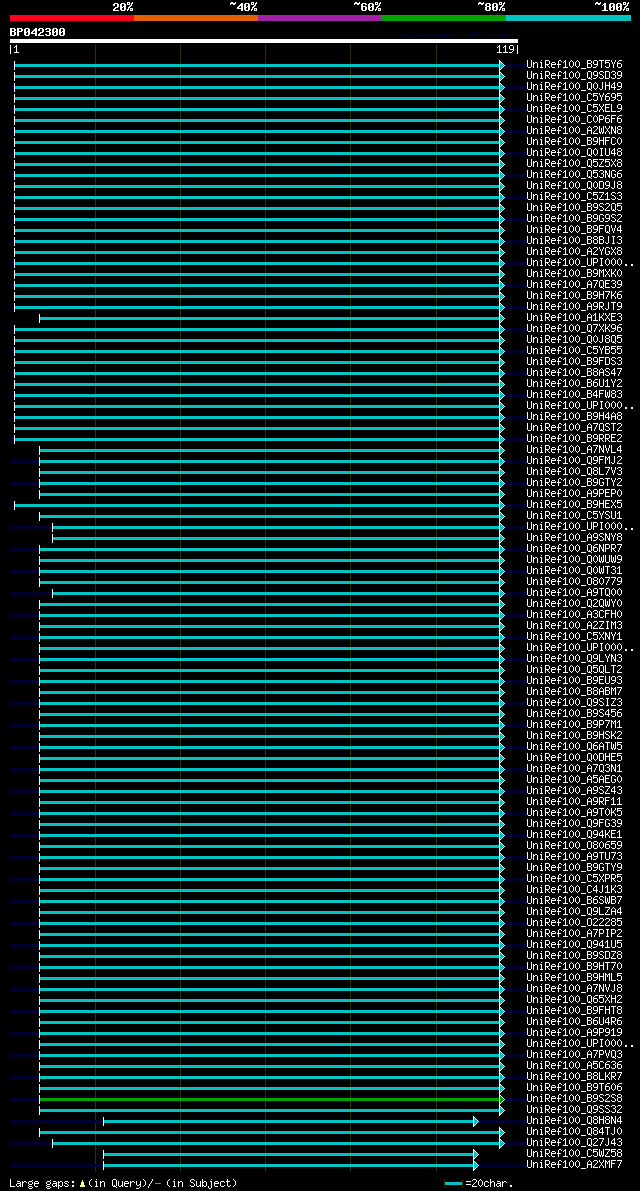The image size is (640, 1191).
Task: Select the UniRef100_Q9LYN3 label
Action: 574,659
